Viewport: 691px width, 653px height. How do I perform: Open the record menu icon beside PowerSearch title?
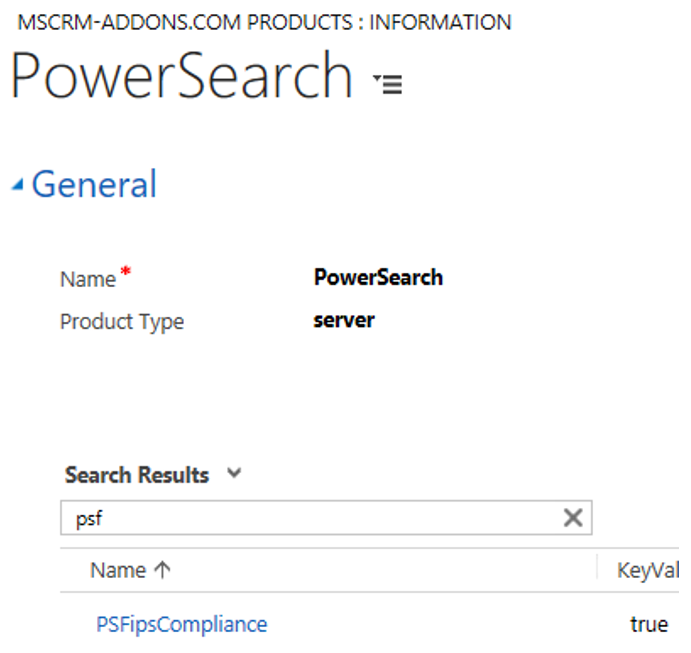coord(388,84)
